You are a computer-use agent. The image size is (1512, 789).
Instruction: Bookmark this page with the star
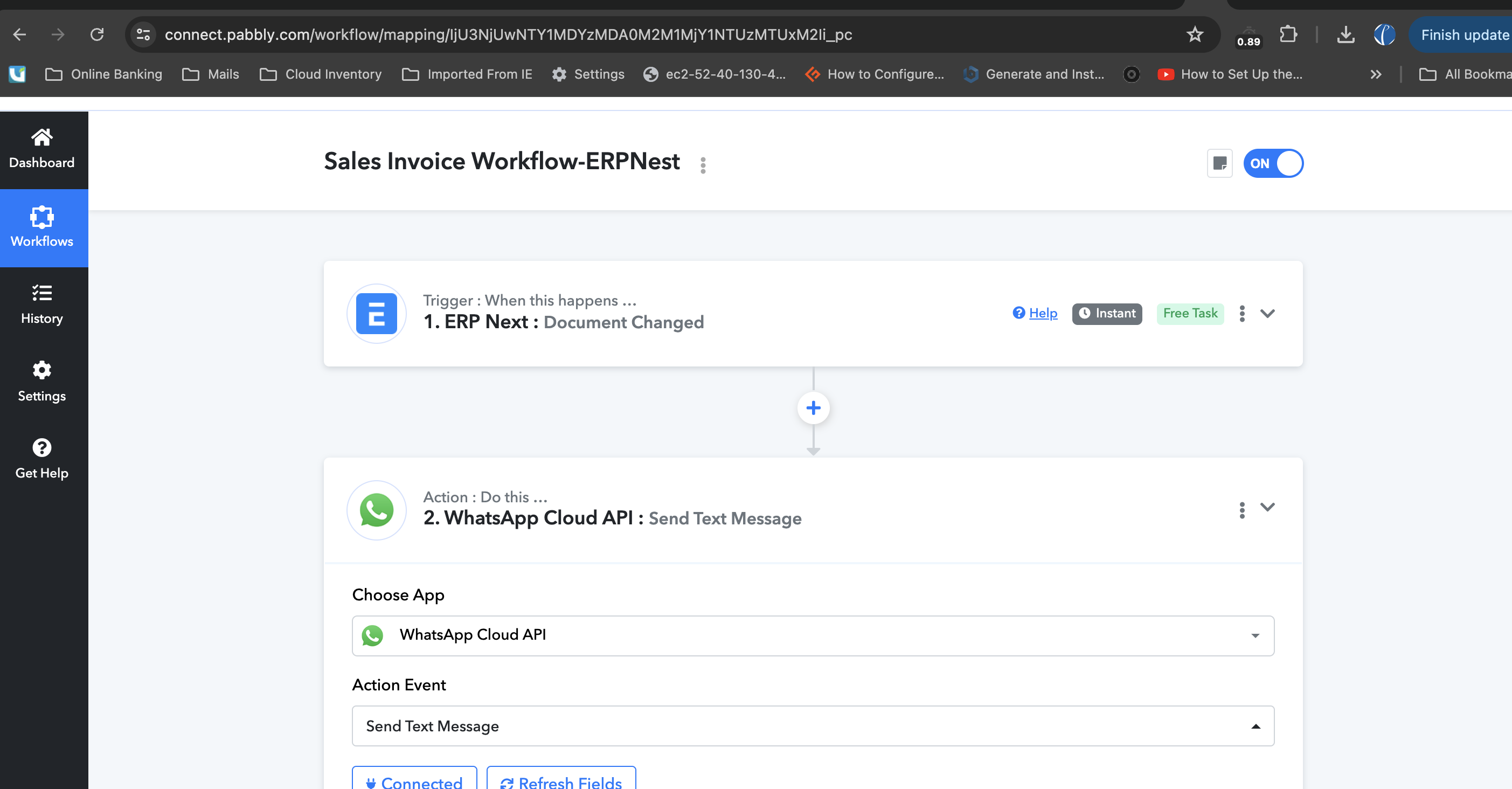click(1195, 34)
